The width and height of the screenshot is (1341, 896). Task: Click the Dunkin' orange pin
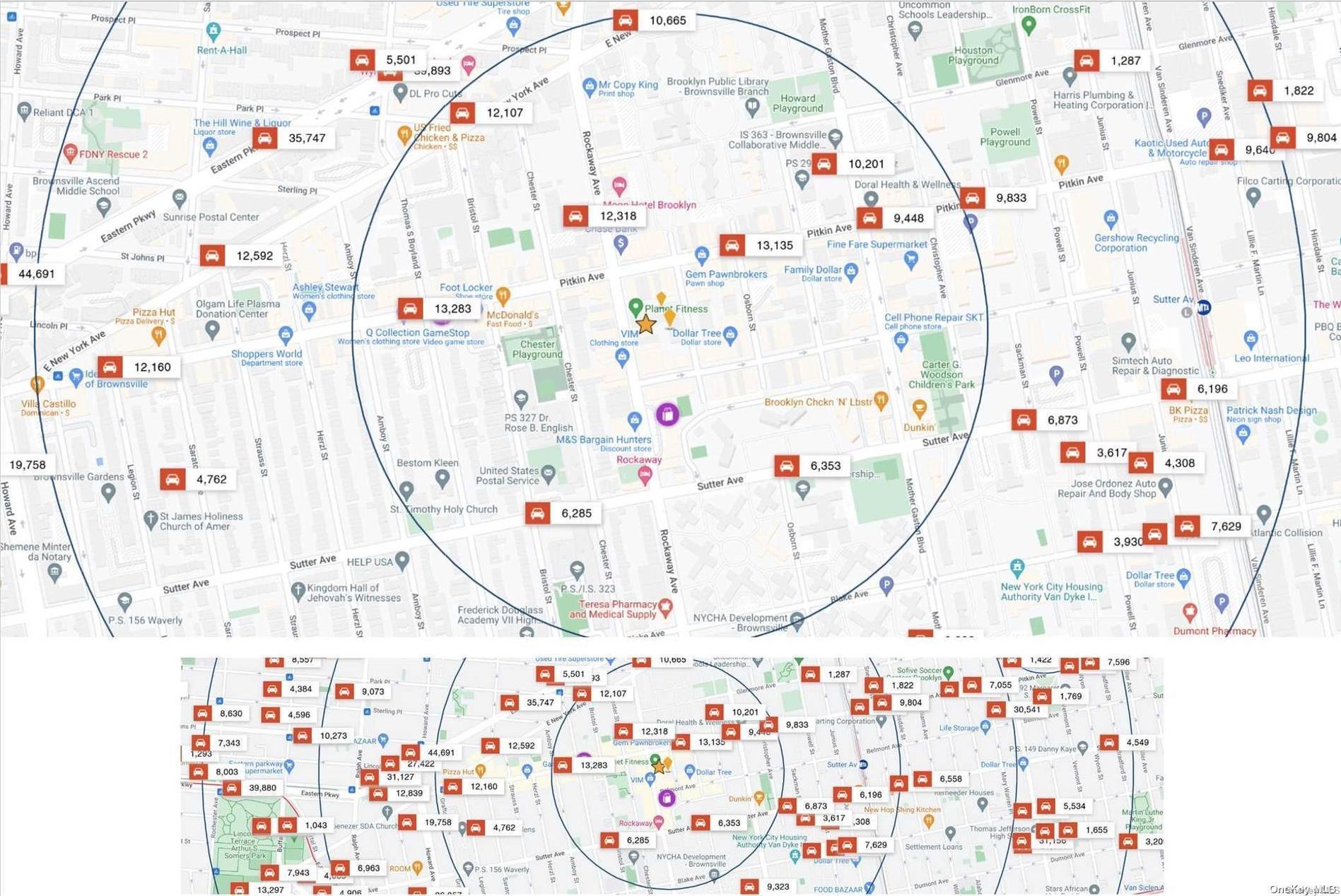919,408
